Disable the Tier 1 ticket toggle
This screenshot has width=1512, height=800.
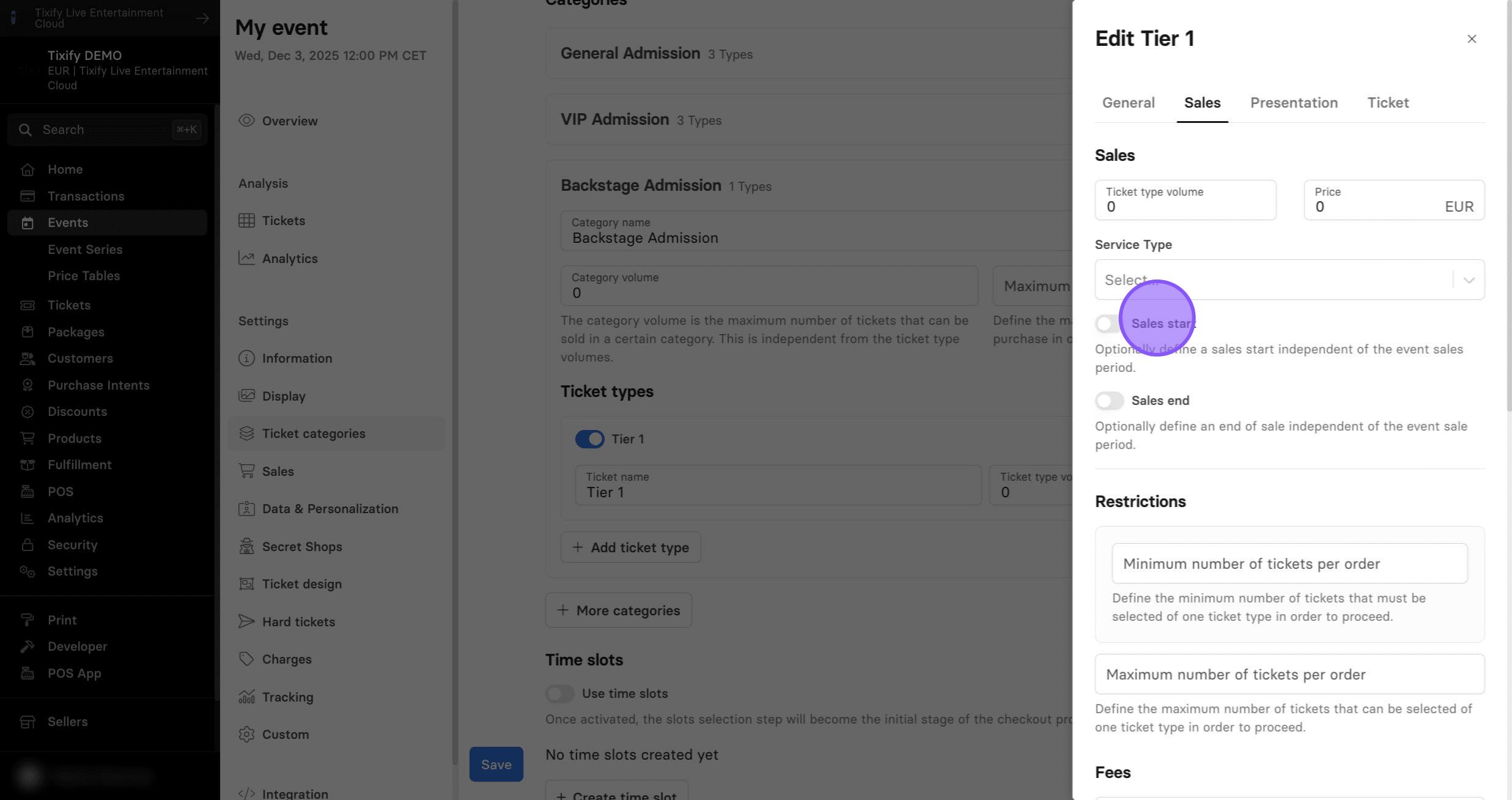pos(589,439)
